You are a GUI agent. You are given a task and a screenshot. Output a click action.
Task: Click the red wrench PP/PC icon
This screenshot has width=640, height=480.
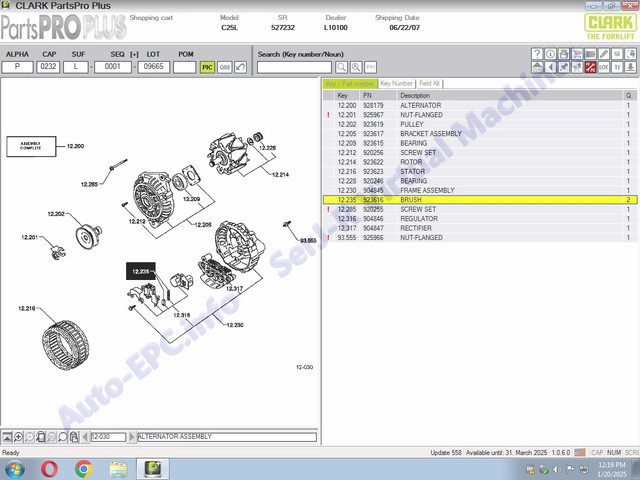(590, 67)
